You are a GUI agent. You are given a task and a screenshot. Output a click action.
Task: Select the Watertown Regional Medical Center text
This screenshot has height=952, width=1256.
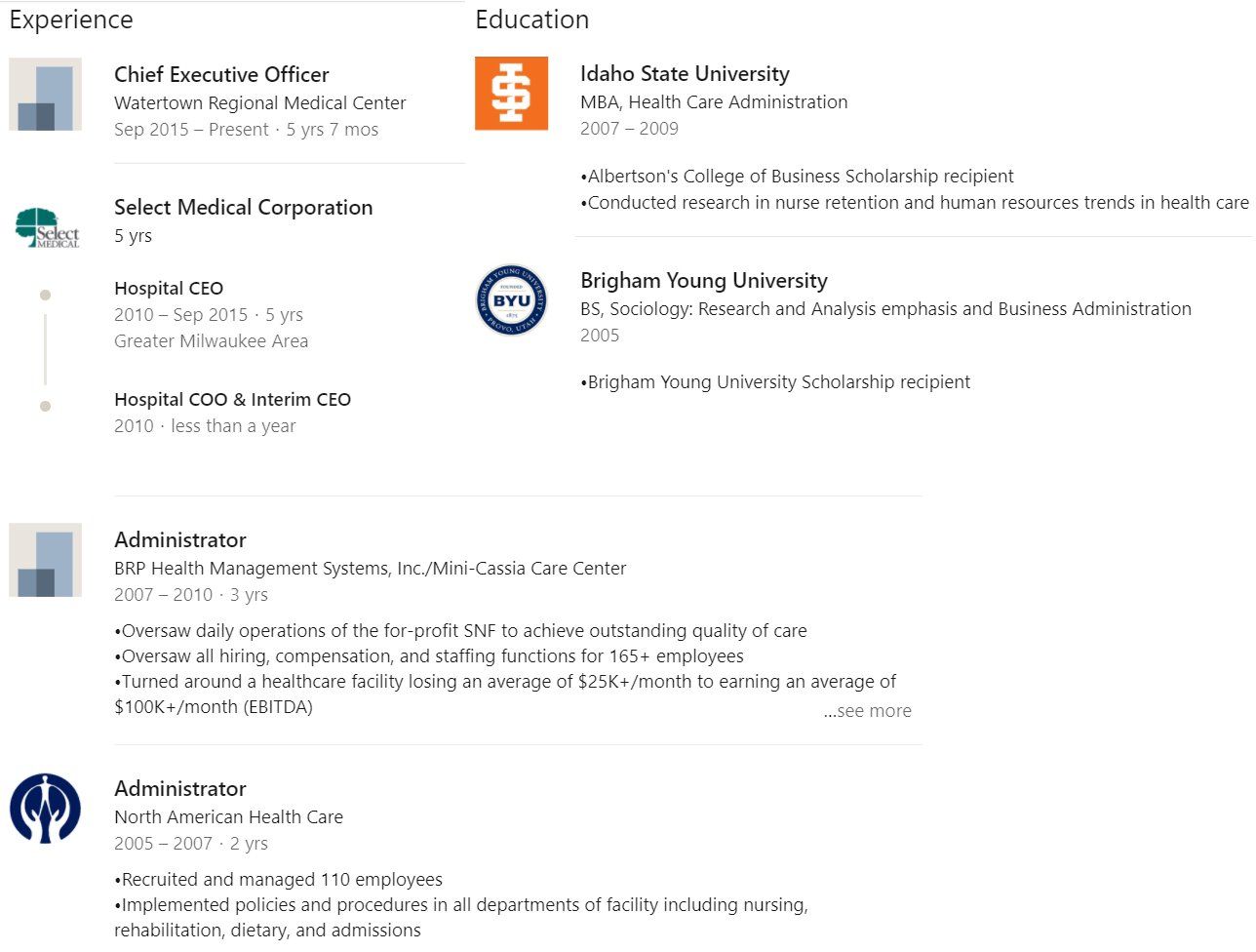(x=259, y=102)
